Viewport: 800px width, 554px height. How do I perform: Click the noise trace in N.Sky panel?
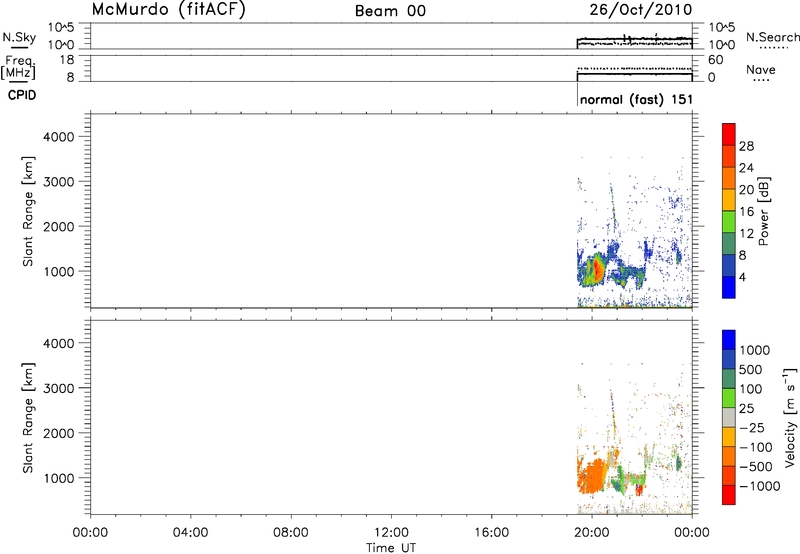[635, 39]
